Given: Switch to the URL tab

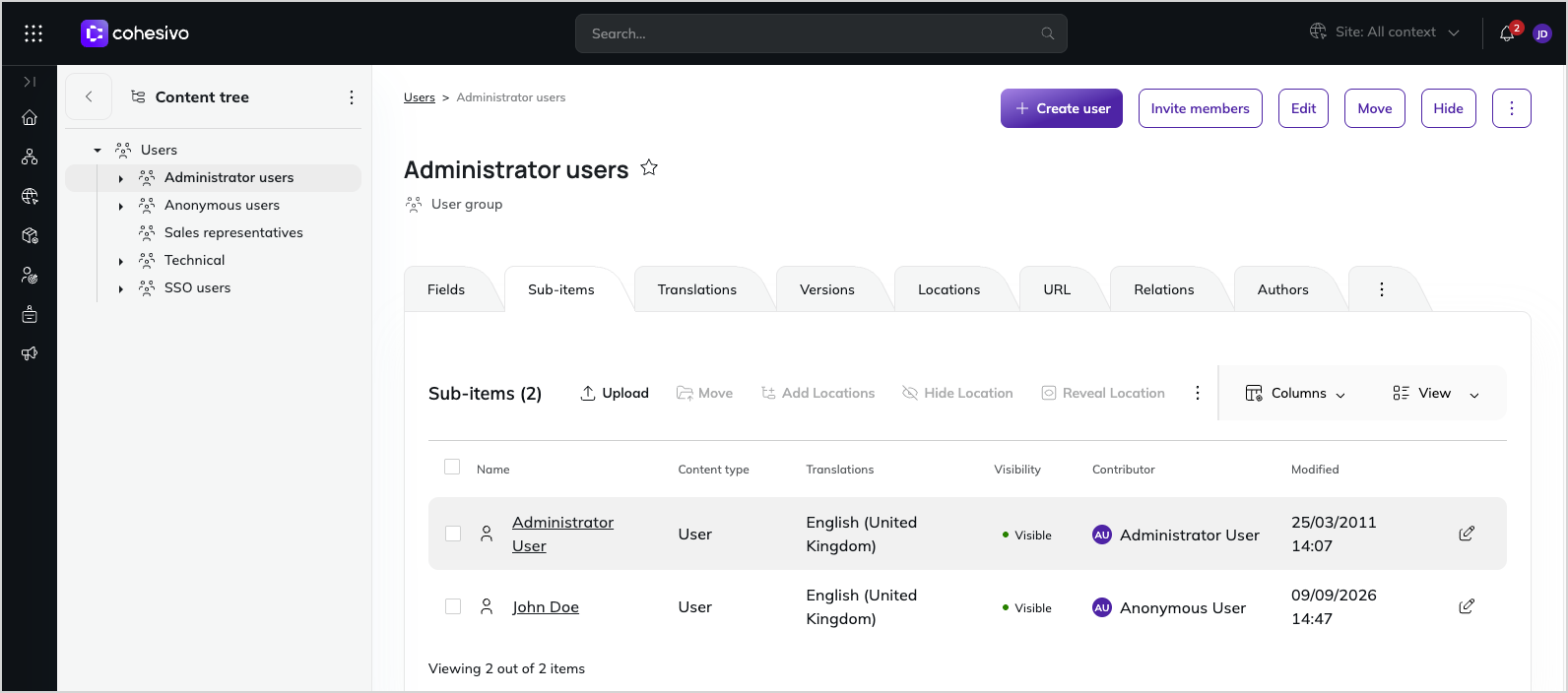Looking at the screenshot, I should [1057, 289].
